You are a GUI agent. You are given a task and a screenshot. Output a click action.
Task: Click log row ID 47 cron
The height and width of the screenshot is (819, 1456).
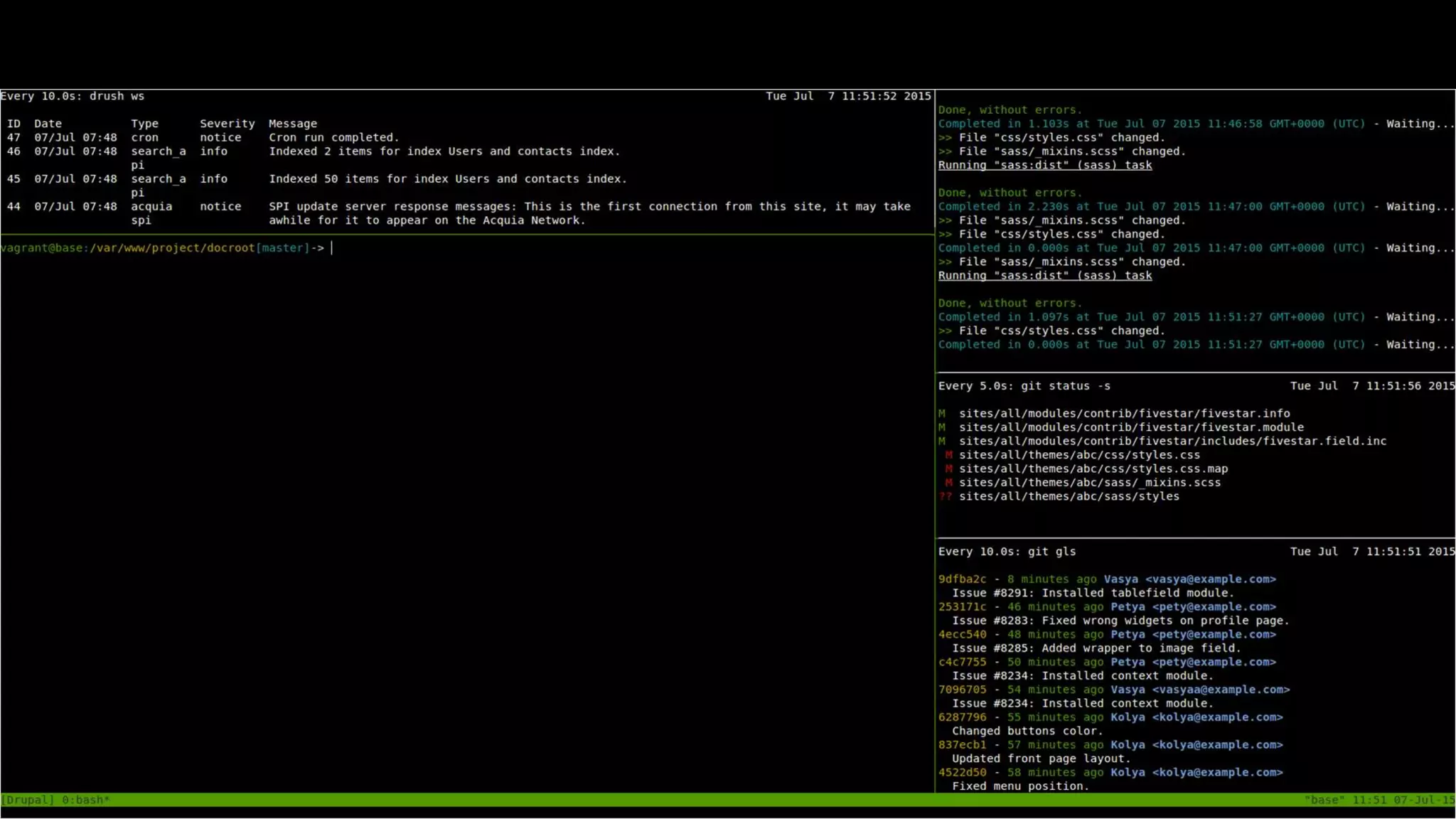coord(14,138)
